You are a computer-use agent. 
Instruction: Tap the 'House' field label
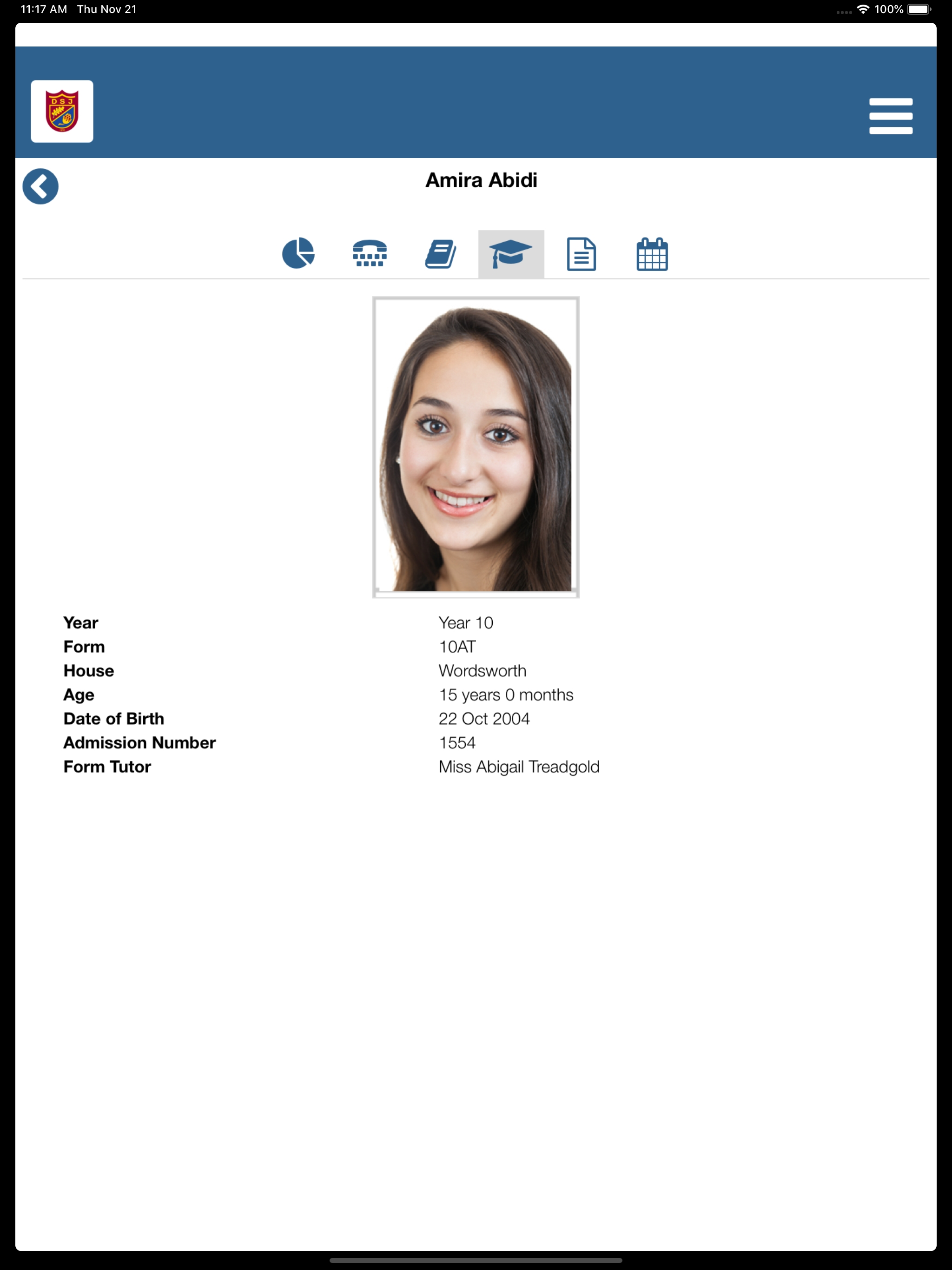pyautogui.click(x=89, y=671)
